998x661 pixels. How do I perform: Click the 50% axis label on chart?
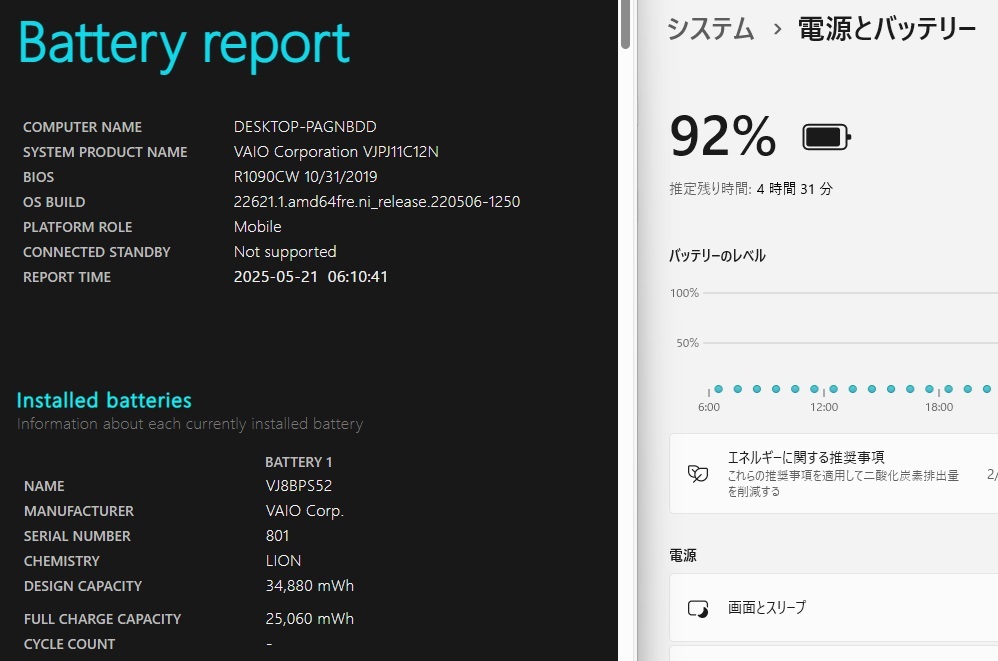coord(687,343)
